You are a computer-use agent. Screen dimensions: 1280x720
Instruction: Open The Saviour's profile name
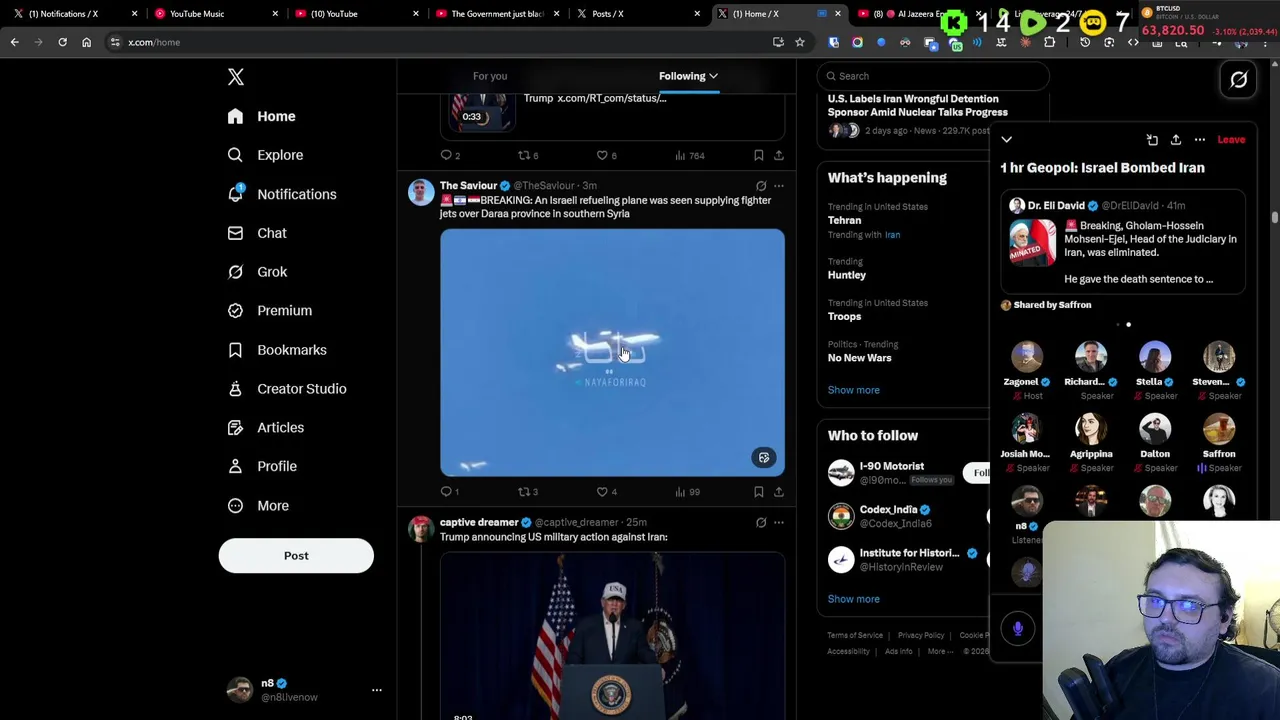coord(468,186)
